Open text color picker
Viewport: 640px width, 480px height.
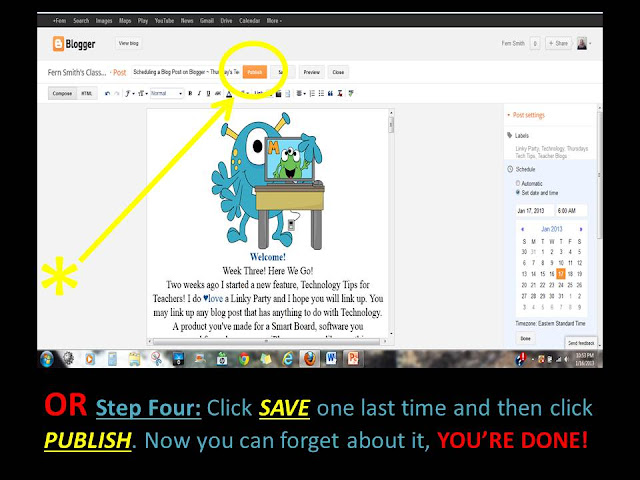coord(229,93)
